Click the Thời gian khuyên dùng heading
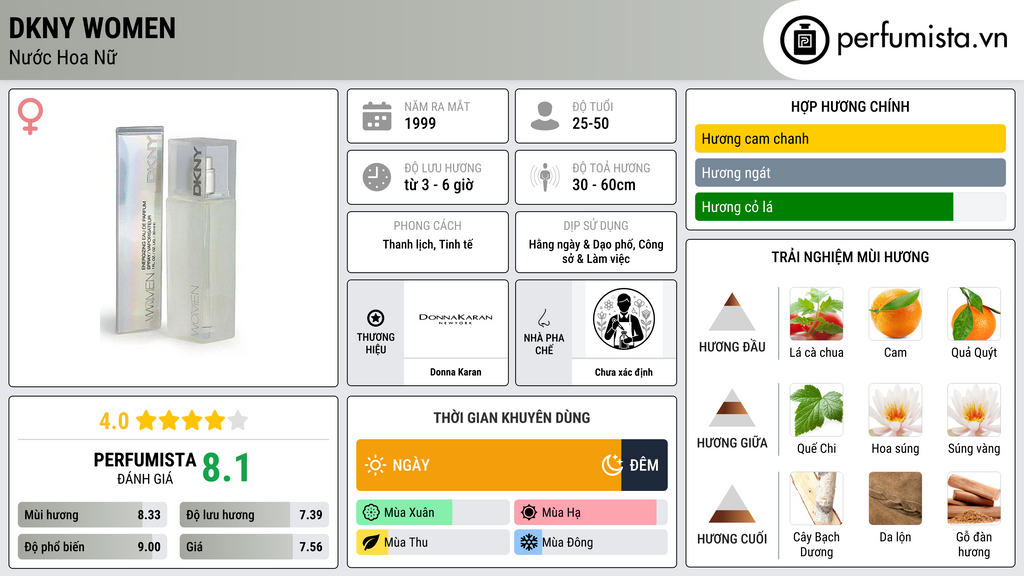Viewport: 1024px width, 576px height. (512, 418)
